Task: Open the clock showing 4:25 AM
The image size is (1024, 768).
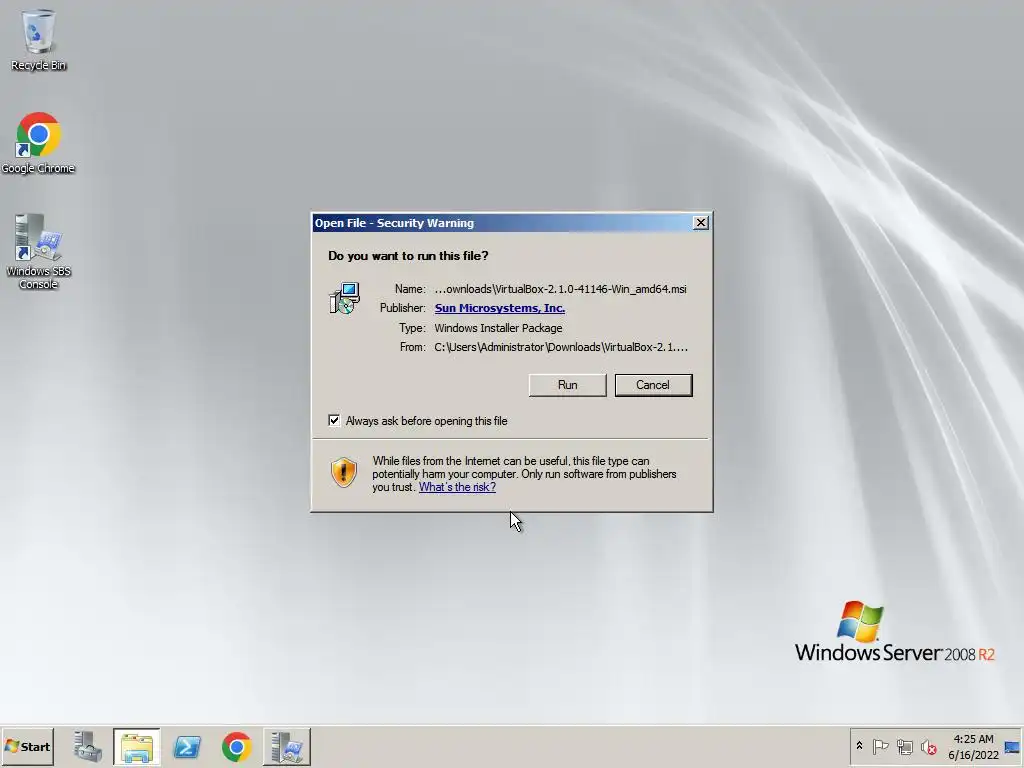Action: click(x=973, y=746)
